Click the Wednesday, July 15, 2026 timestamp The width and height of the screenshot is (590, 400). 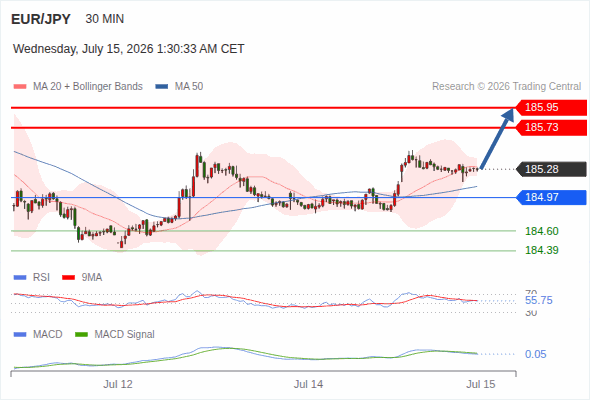(129, 49)
